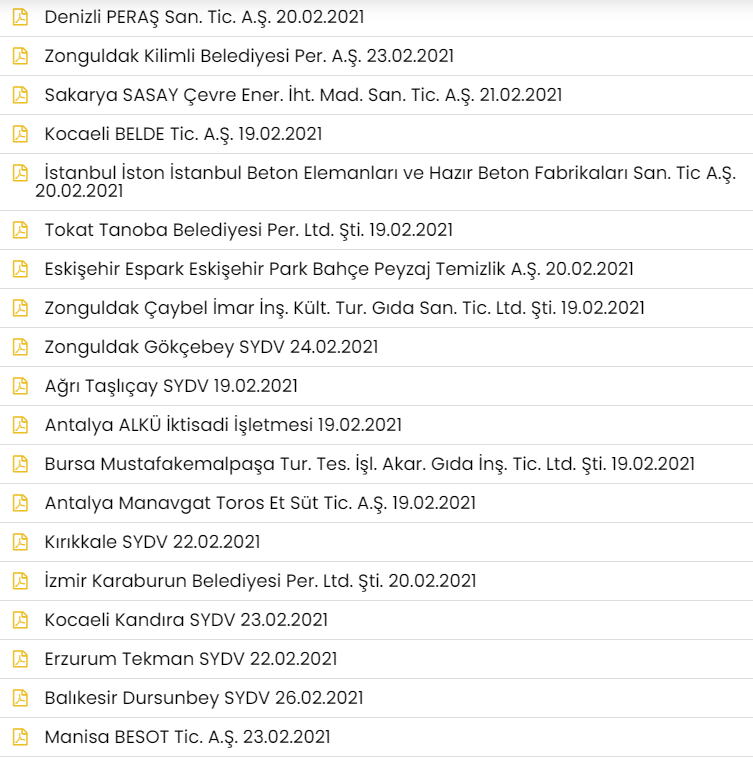Click PDF icon beside Bursa Mustafakemalpaşa entry
The width and height of the screenshot is (753, 761).
pyautogui.click(x=20, y=464)
